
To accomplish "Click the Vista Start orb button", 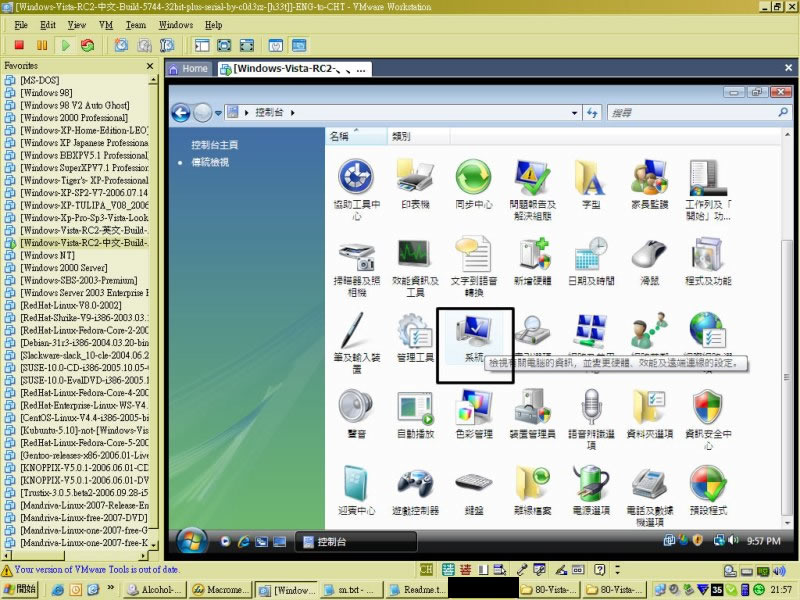I will click(x=191, y=541).
